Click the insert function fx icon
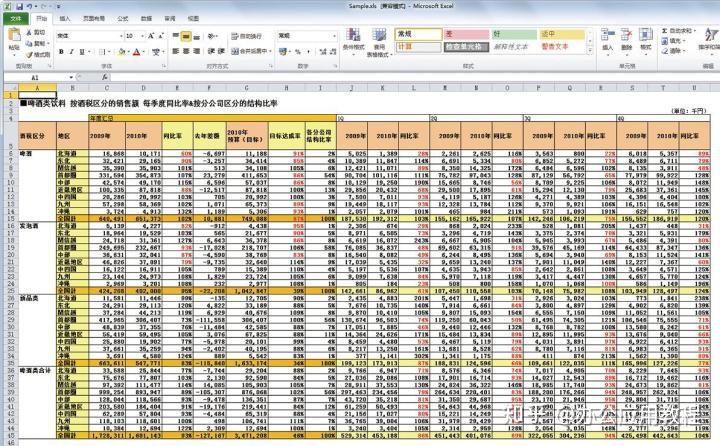 pos(105,77)
